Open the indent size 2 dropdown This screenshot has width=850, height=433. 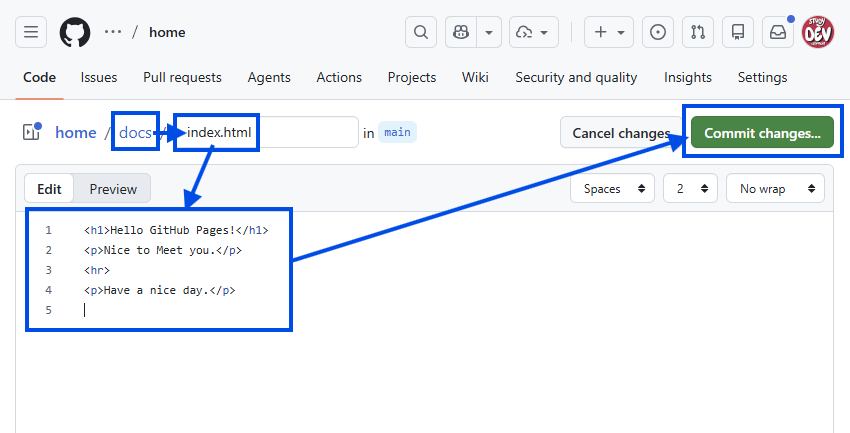tap(690, 189)
